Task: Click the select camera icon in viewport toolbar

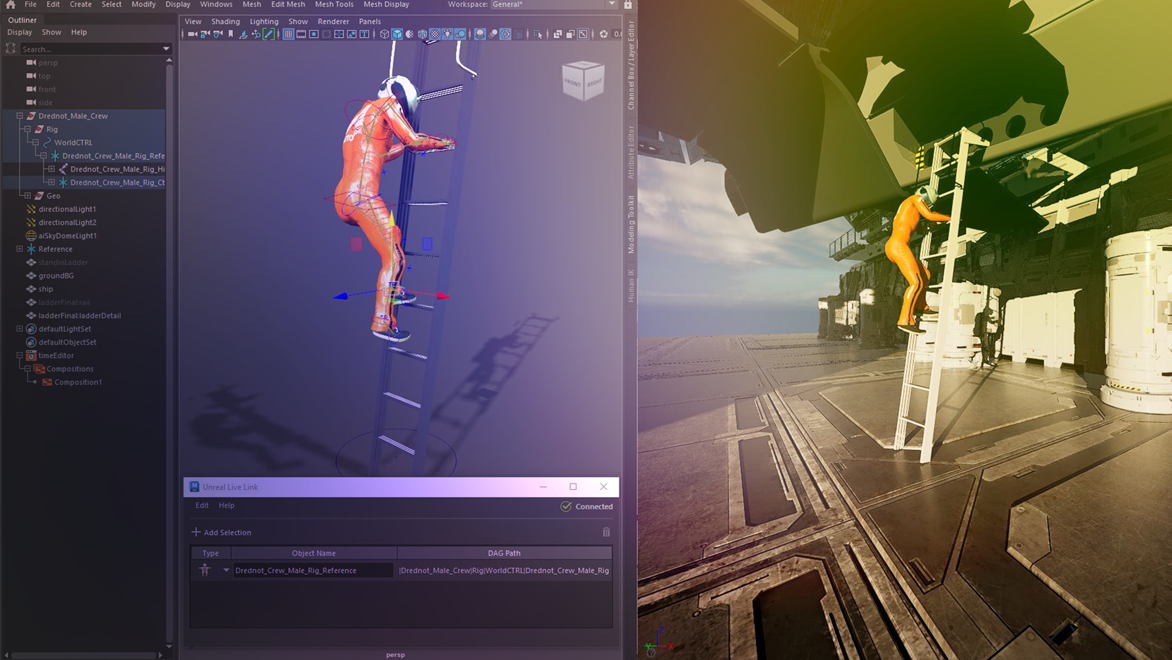Action: click(x=192, y=34)
